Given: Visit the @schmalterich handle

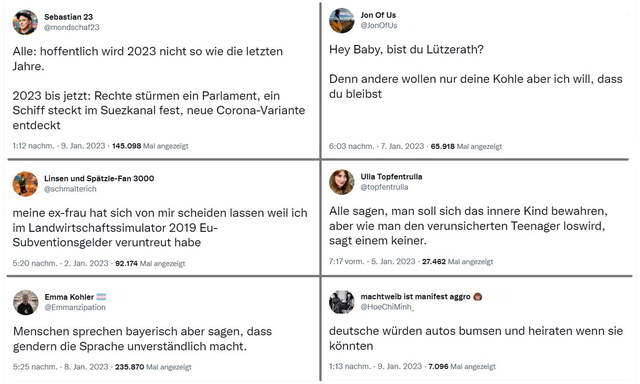Looking at the screenshot, I should click(70, 189).
